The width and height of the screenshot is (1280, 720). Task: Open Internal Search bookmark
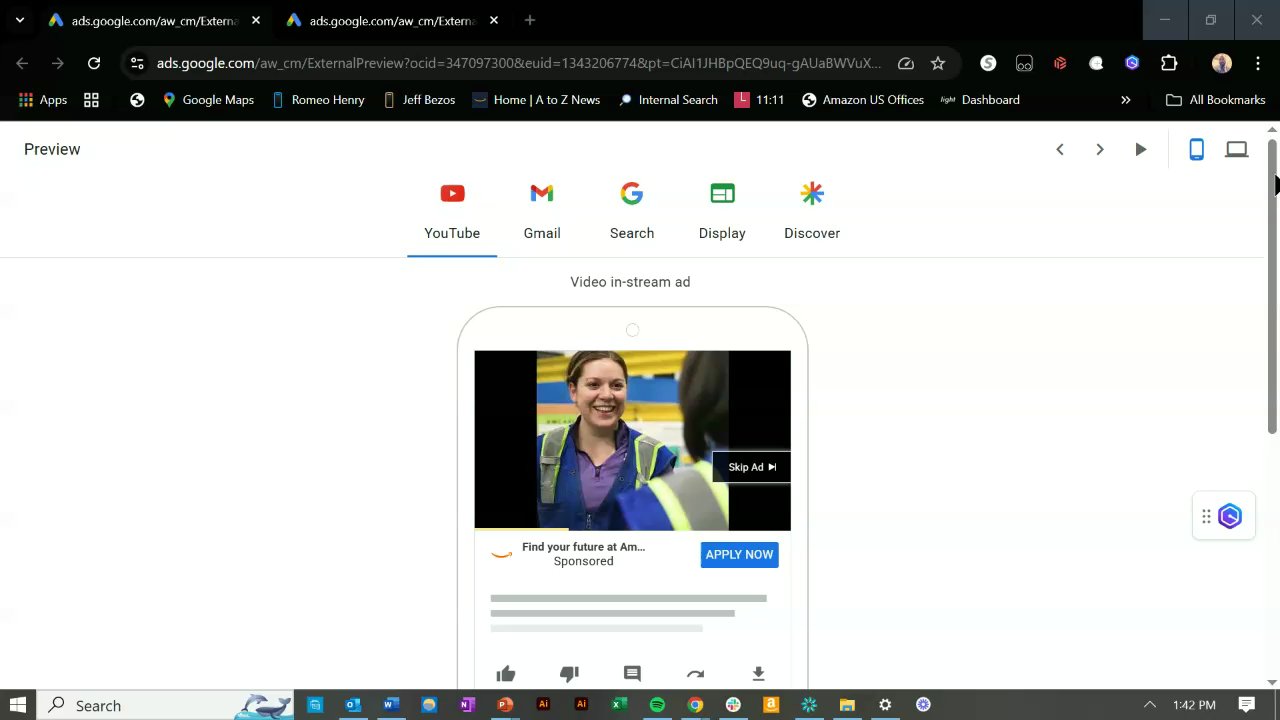pyautogui.click(x=668, y=100)
